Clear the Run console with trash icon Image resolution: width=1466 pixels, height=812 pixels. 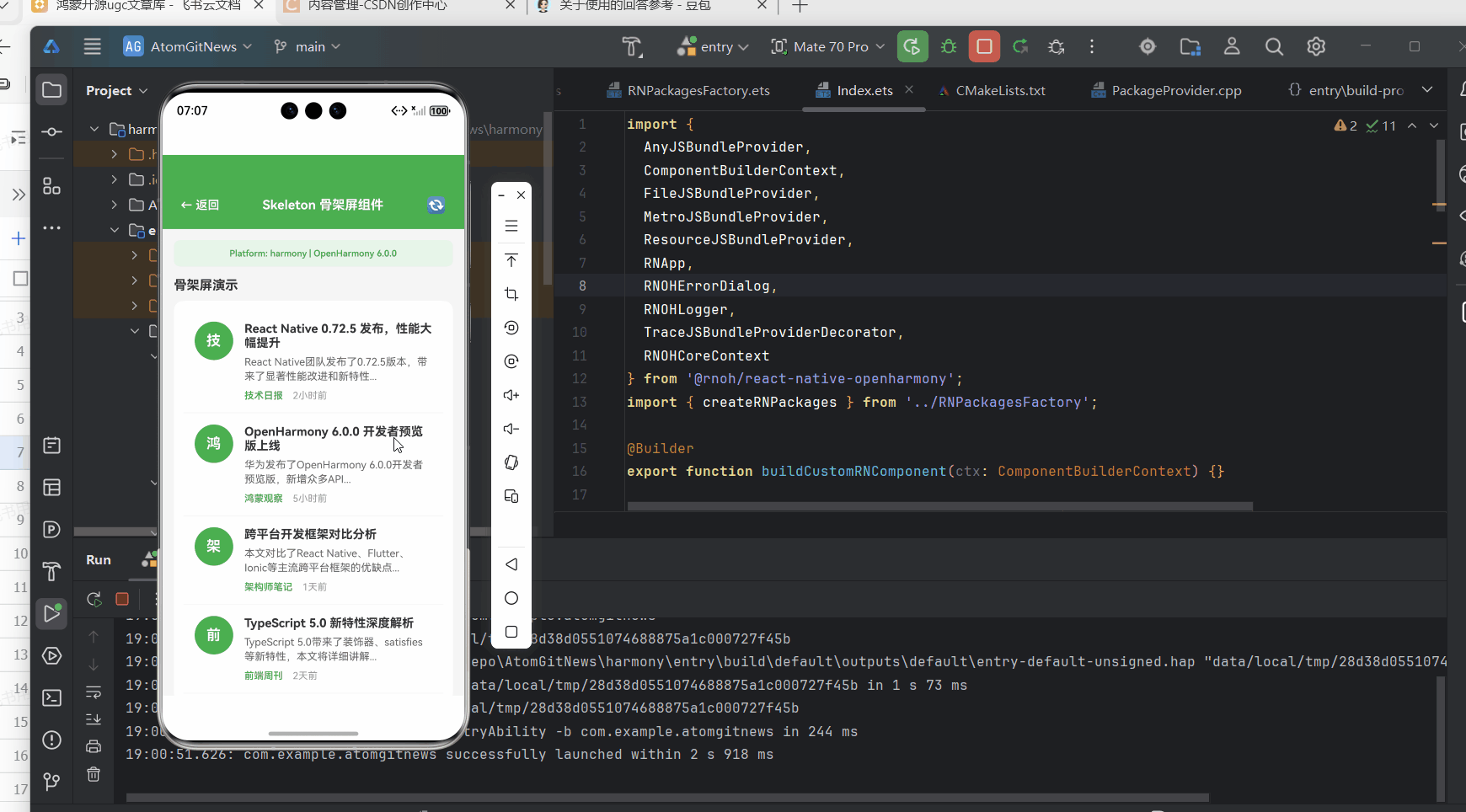click(x=94, y=774)
